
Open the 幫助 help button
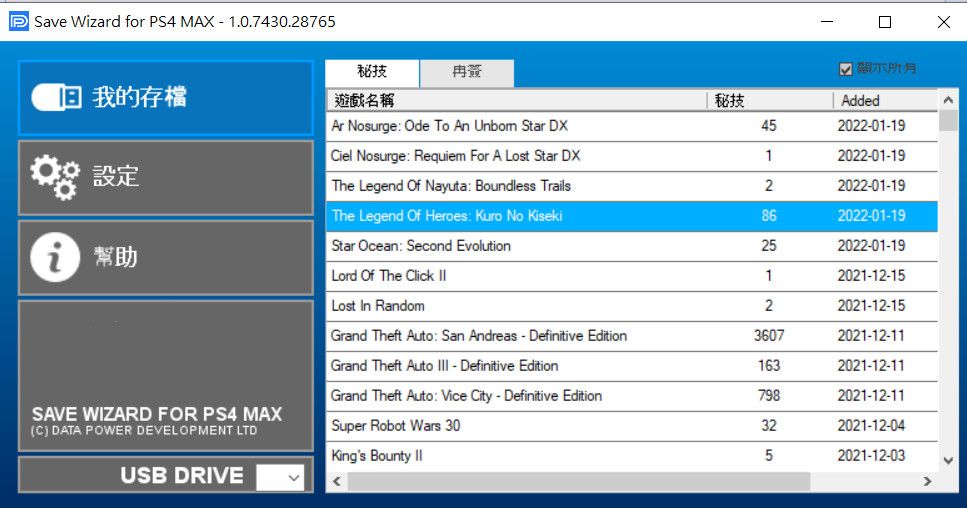(x=166, y=258)
